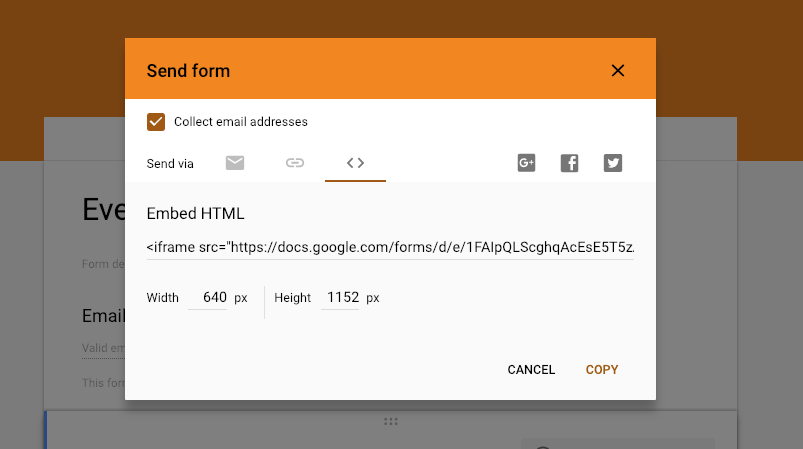Click the Form description text behind dialog
The width and height of the screenshot is (803, 449).
(x=103, y=264)
